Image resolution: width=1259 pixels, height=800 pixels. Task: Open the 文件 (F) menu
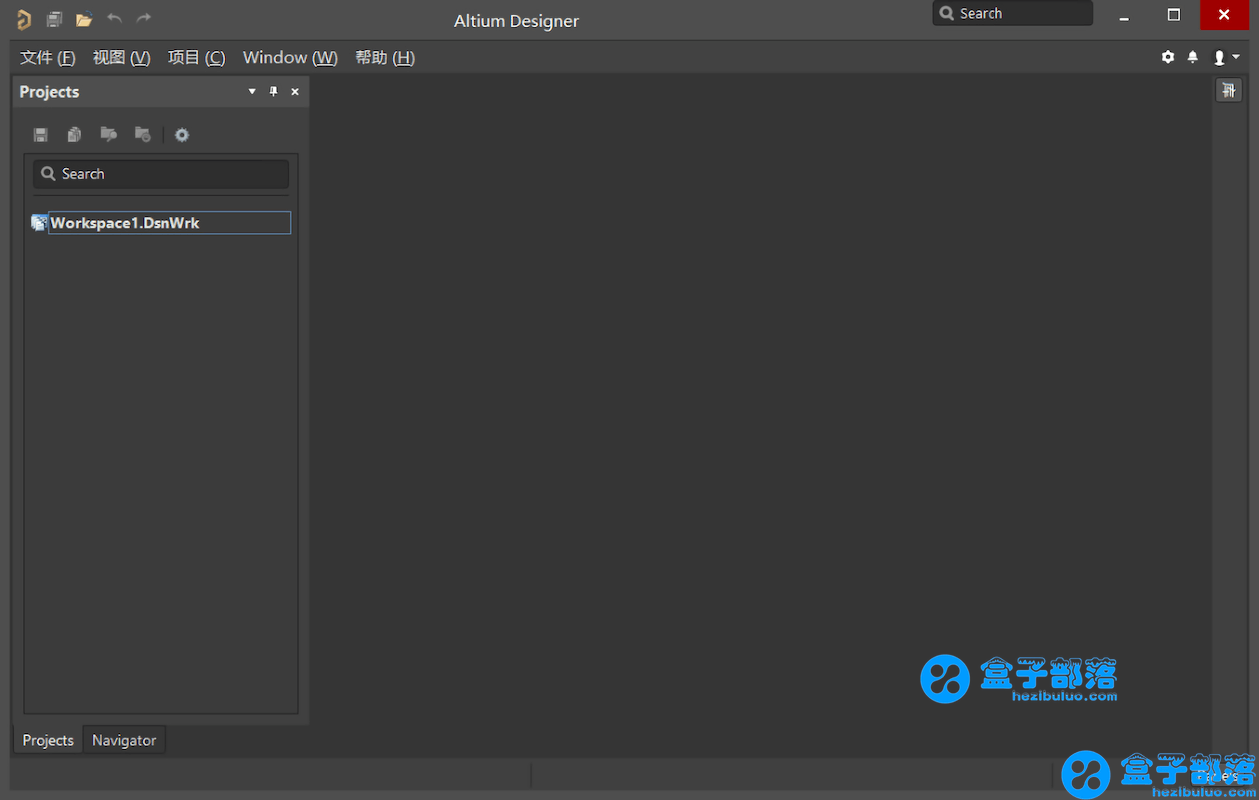[x=48, y=58]
